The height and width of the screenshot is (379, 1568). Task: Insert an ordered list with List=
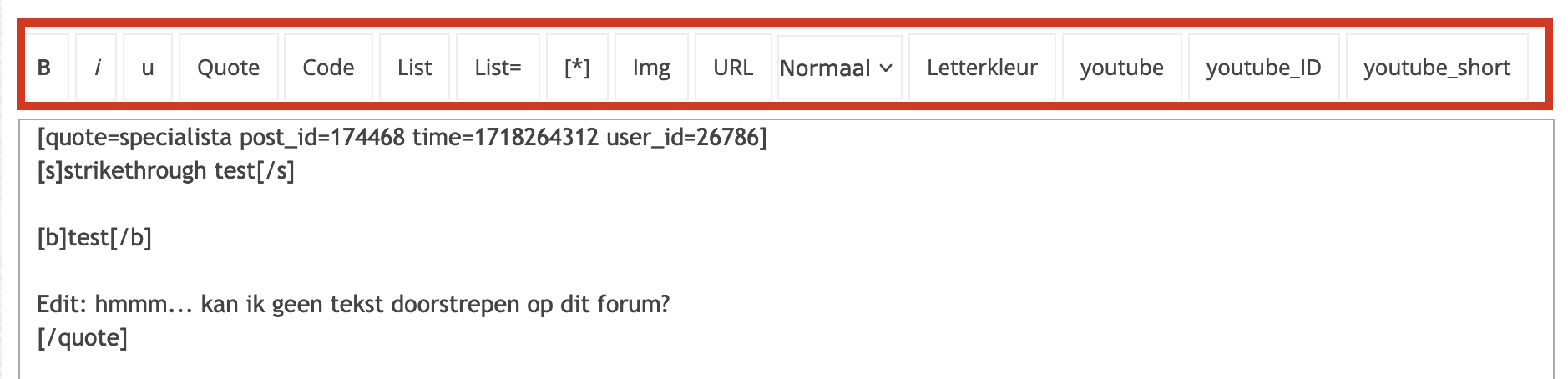click(x=498, y=67)
